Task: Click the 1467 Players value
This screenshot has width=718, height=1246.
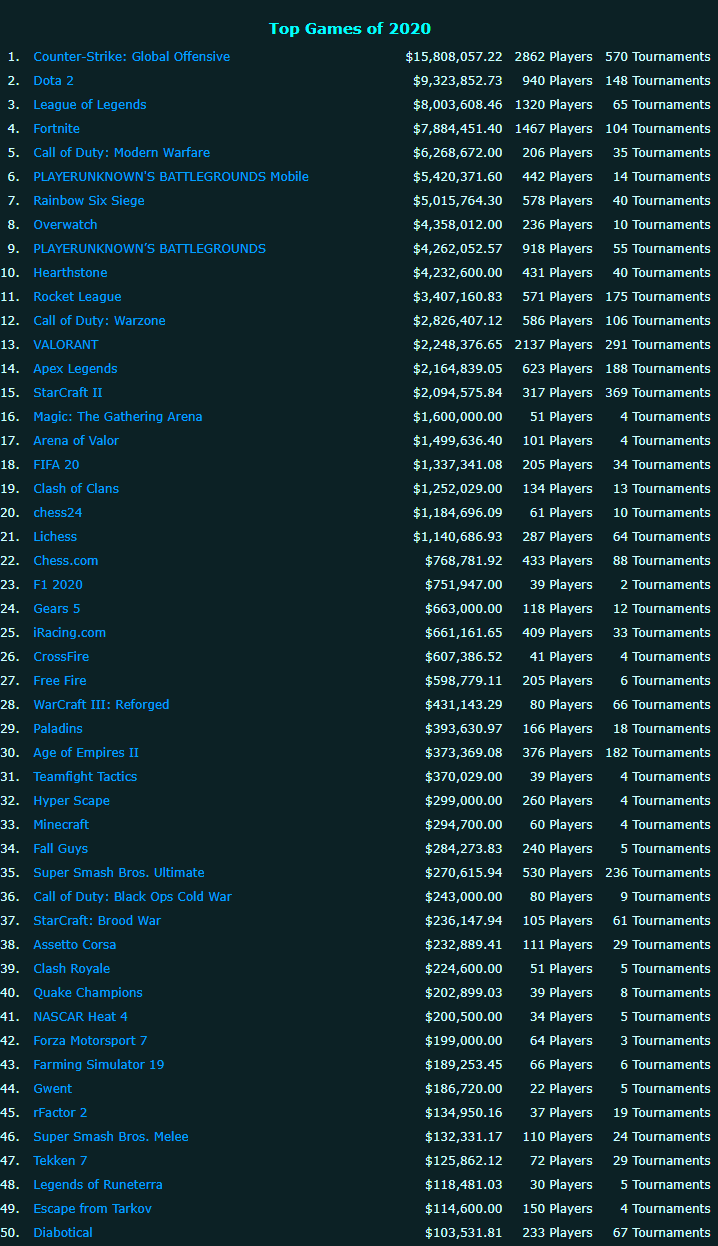Action: tap(554, 129)
